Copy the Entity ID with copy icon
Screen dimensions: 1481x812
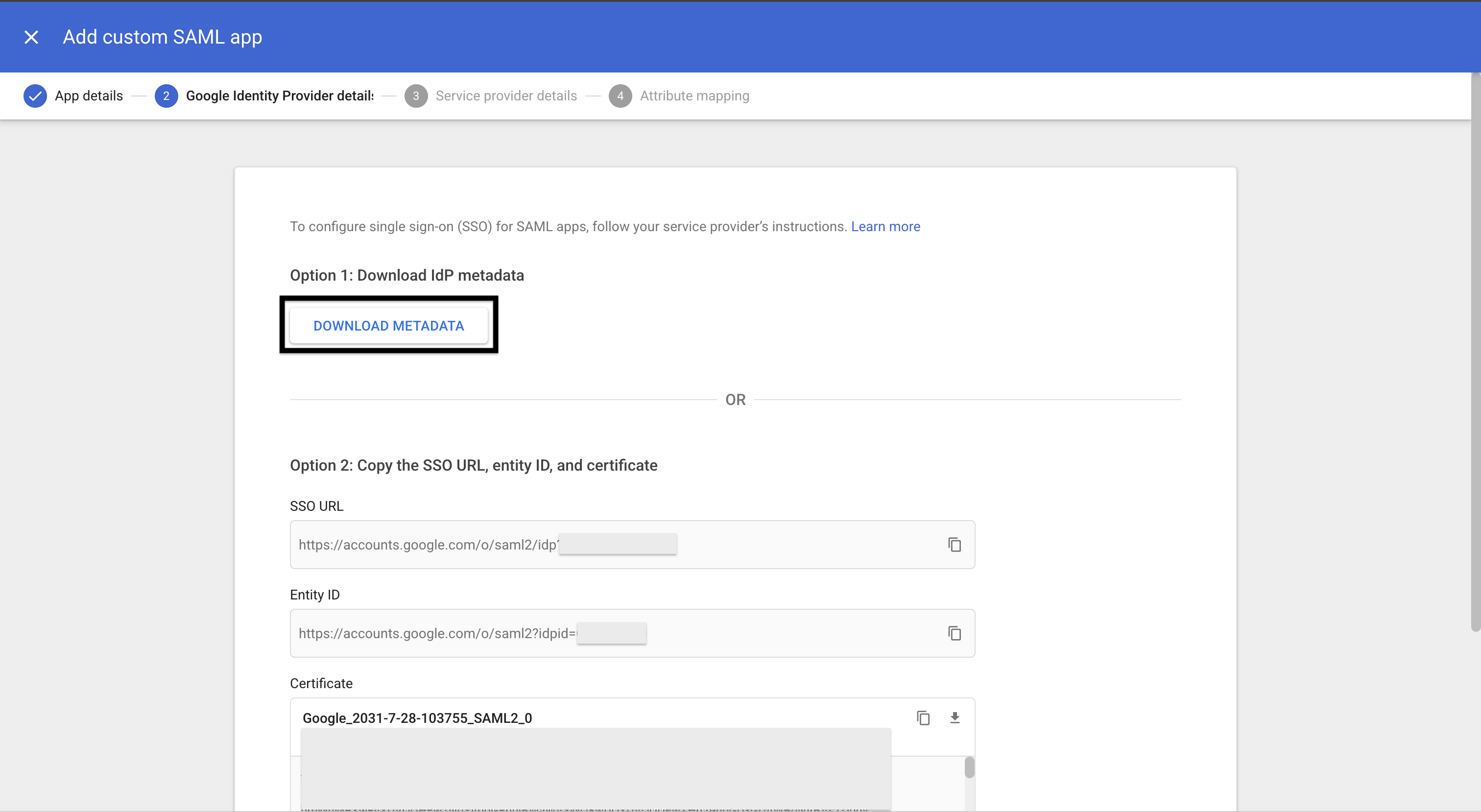(x=955, y=633)
